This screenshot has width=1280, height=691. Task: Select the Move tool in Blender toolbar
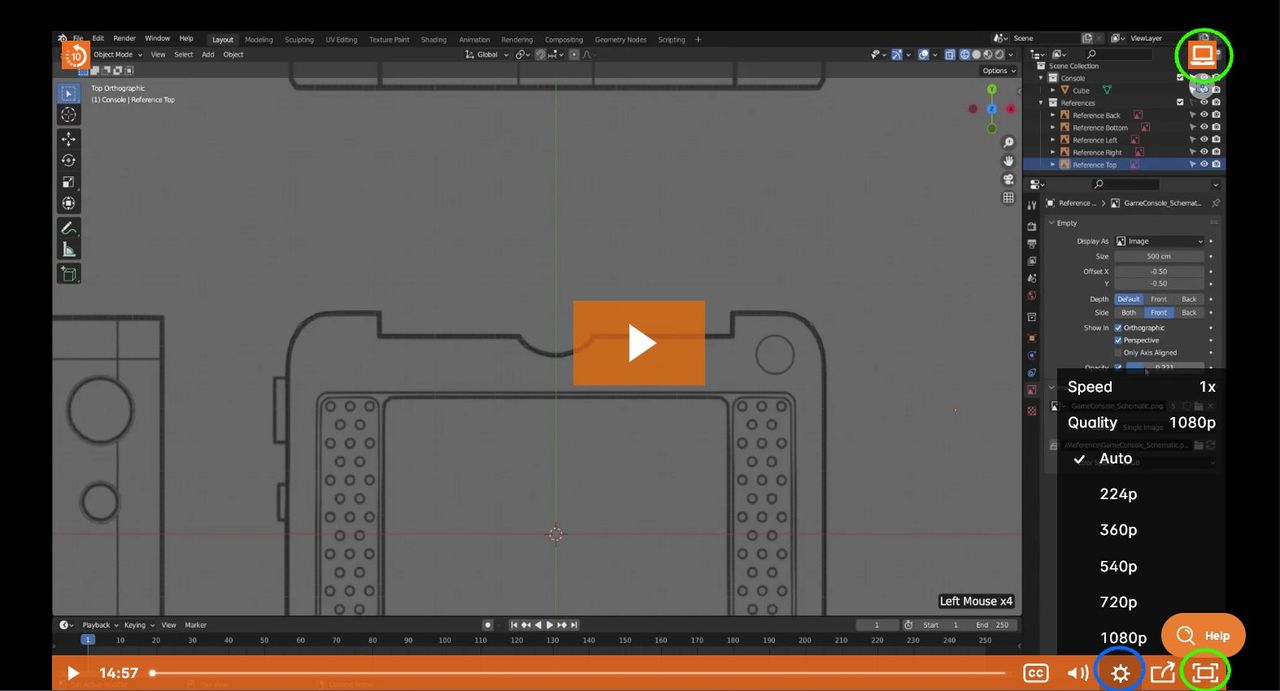(x=69, y=138)
